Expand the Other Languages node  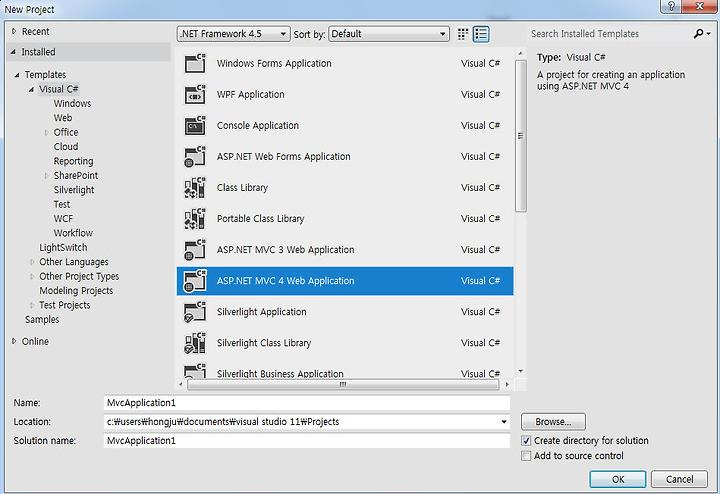pyautogui.click(x=32, y=262)
